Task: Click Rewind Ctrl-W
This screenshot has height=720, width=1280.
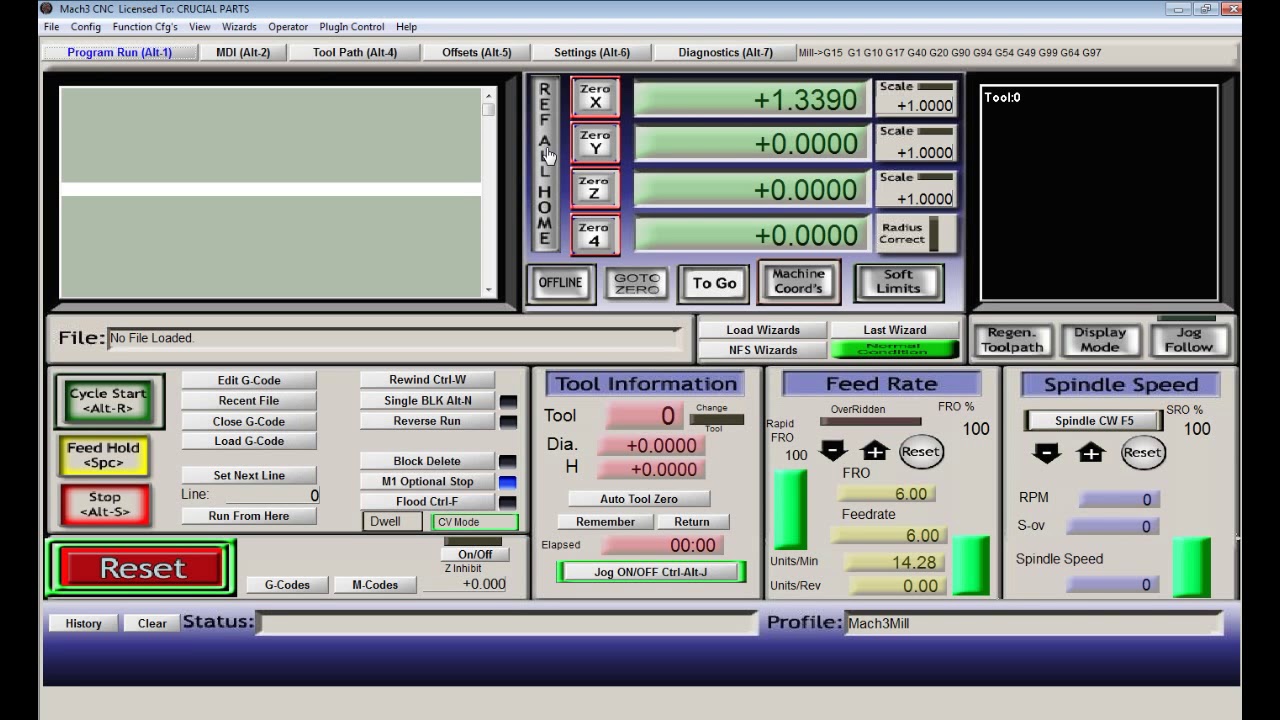Action: [427, 380]
